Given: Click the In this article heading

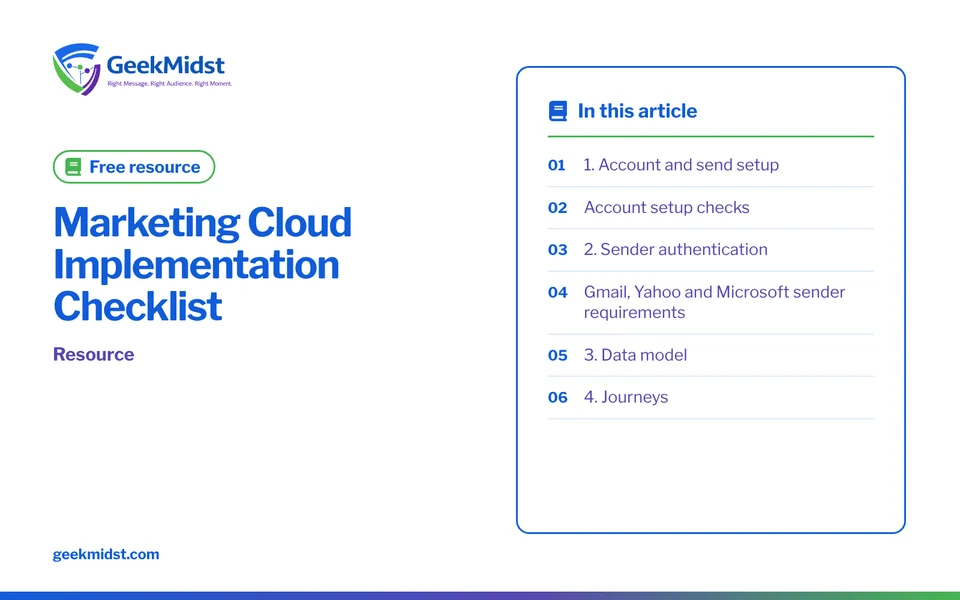Looking at the screenshot, I should point(637,111).
